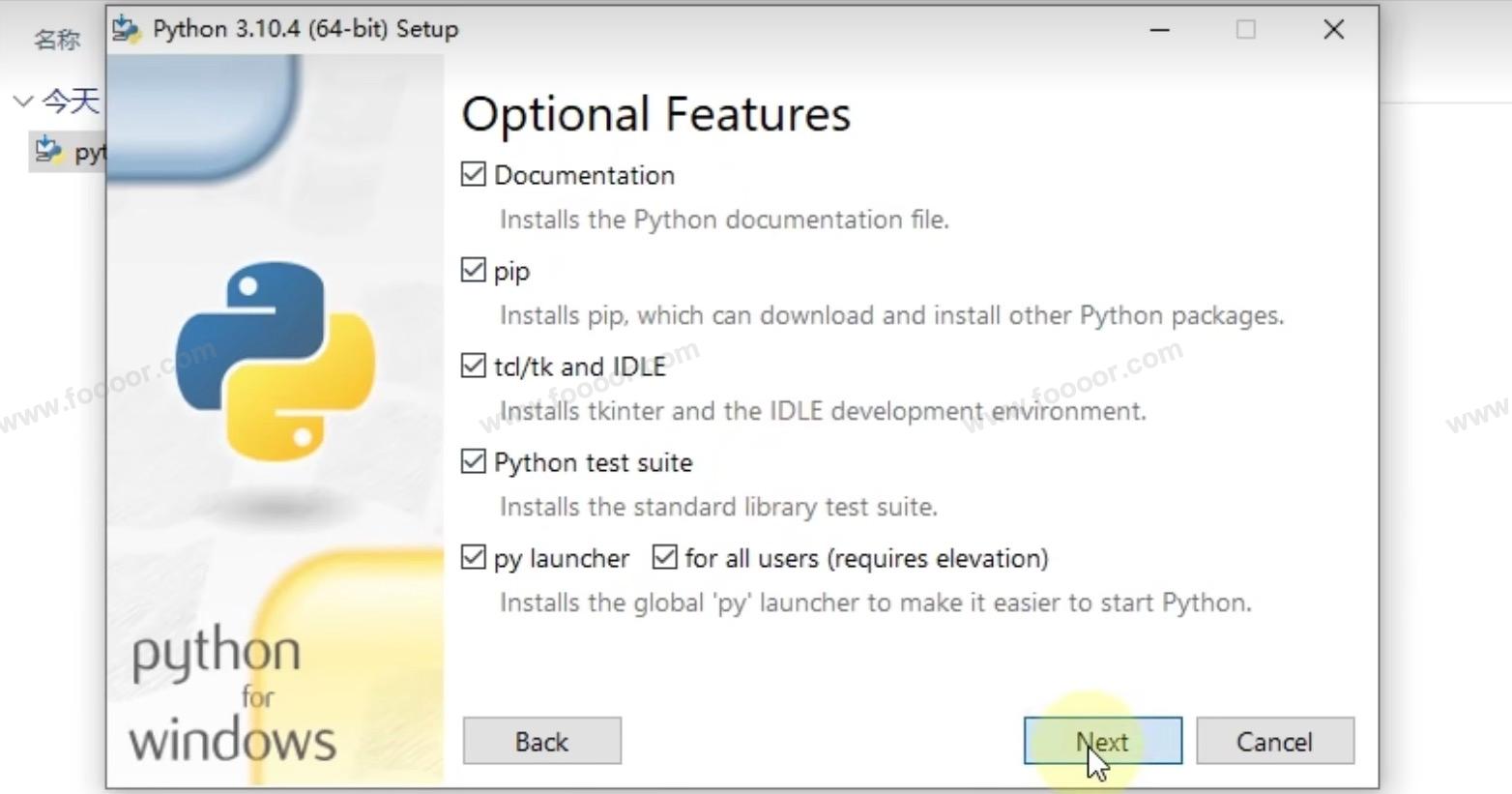Viewport: 1512px width, 794px height.
Task: Click the 名称 column header
Action: (57, 40)
